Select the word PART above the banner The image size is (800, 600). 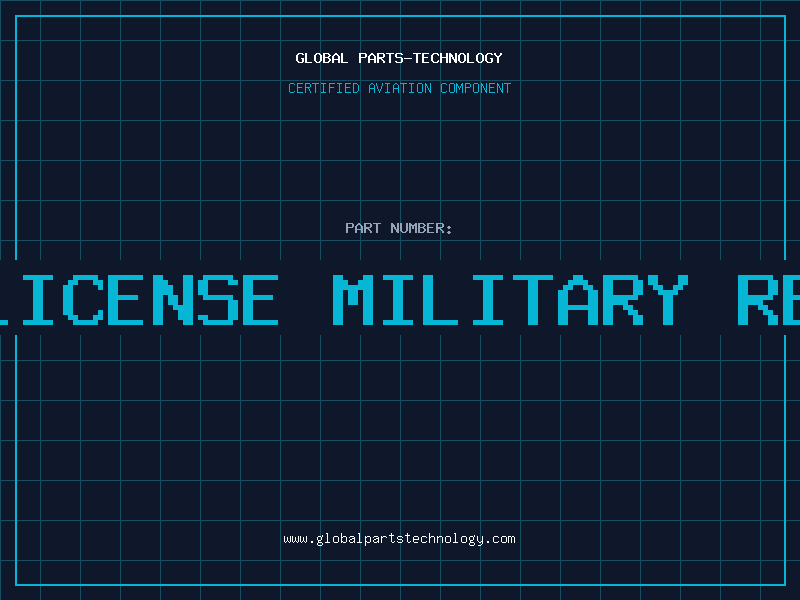coord(363,228)
